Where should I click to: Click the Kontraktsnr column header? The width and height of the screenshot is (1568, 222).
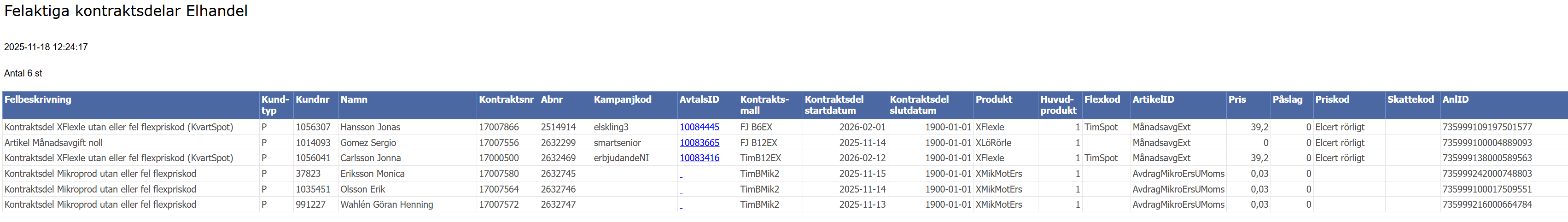point(506,100)
